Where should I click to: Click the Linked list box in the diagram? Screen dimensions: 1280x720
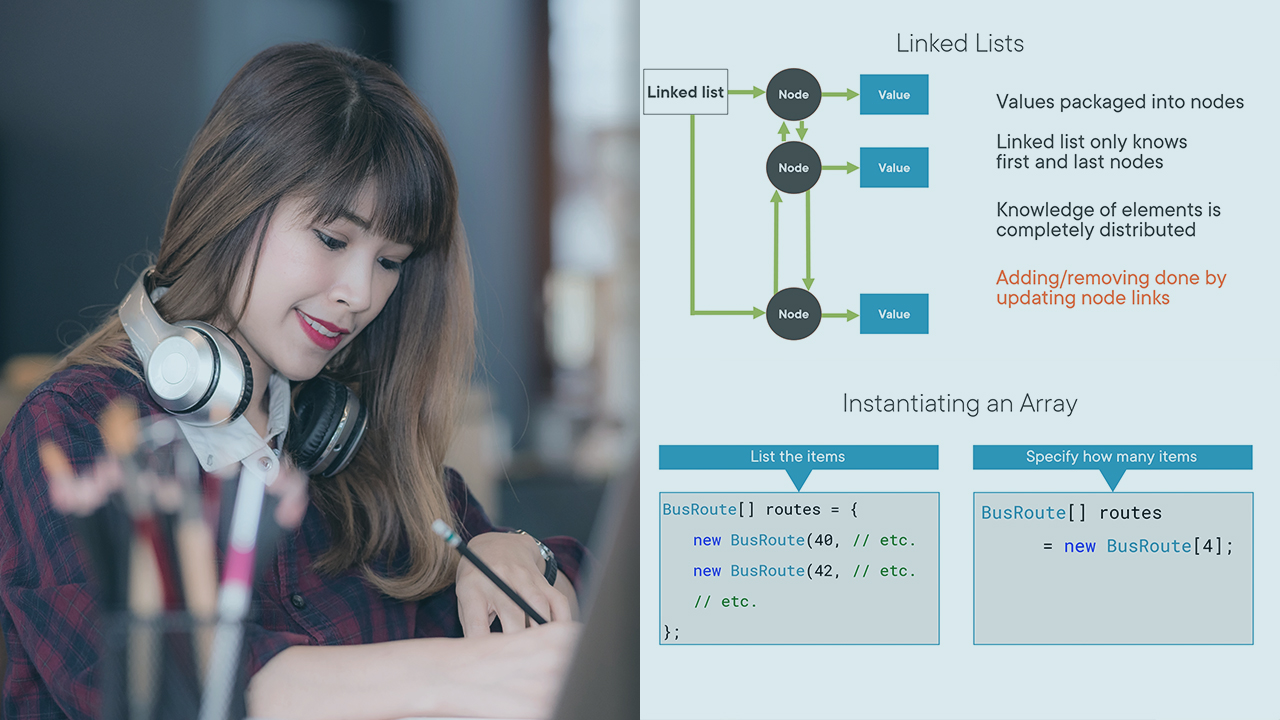685,92
